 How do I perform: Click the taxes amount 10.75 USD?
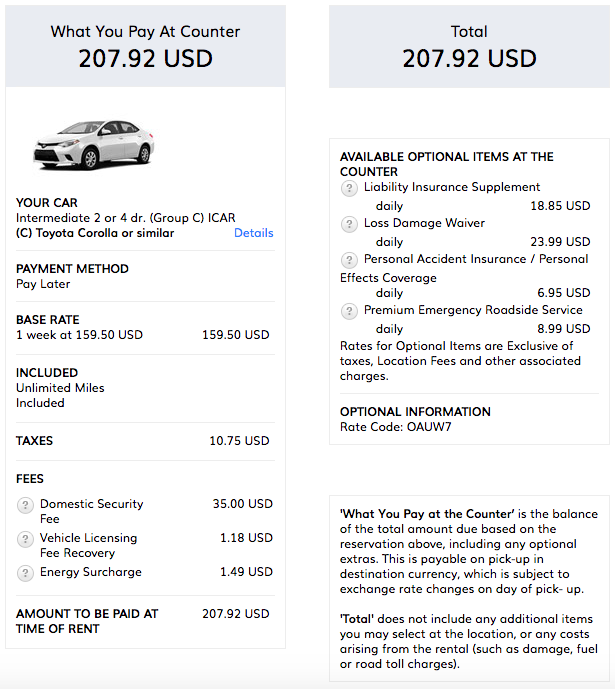coord(239,441)
